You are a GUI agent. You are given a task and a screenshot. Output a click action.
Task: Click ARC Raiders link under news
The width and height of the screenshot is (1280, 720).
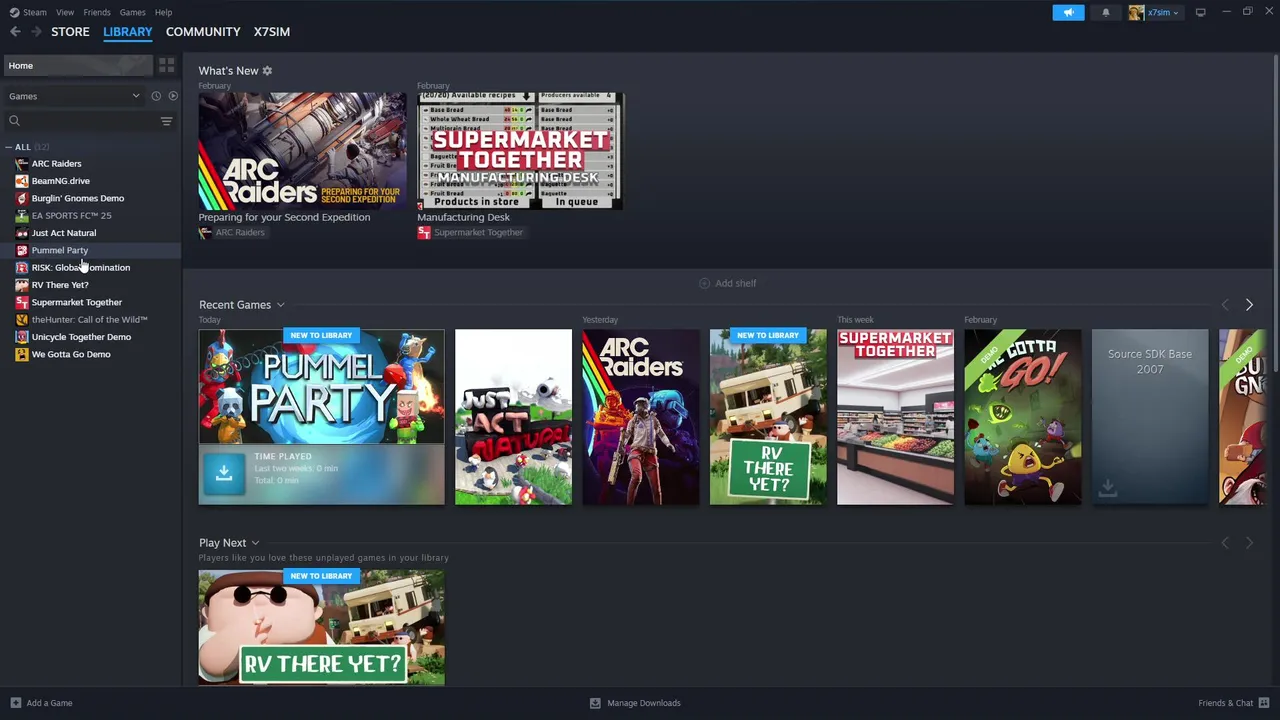(240, 232)
